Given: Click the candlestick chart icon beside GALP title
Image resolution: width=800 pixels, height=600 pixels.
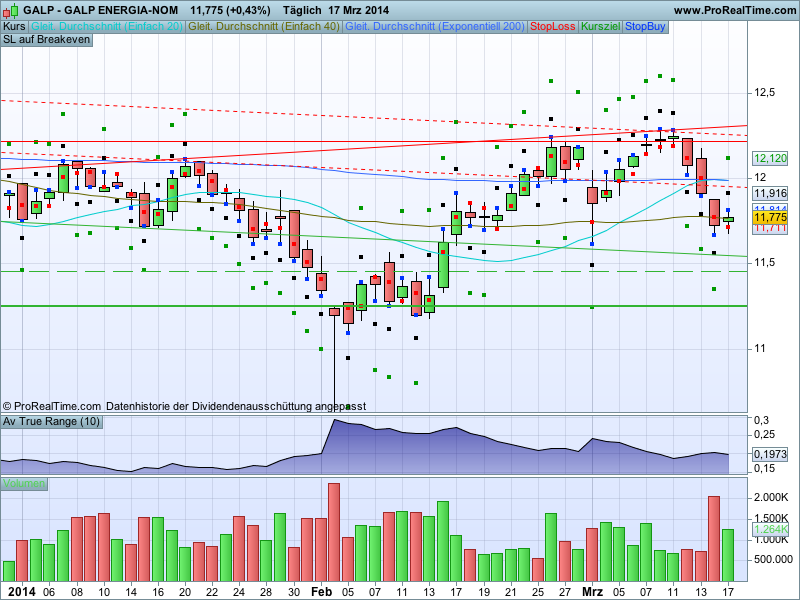Looking at the screenshot, I should pyautogui.click(x=11, y=10).
